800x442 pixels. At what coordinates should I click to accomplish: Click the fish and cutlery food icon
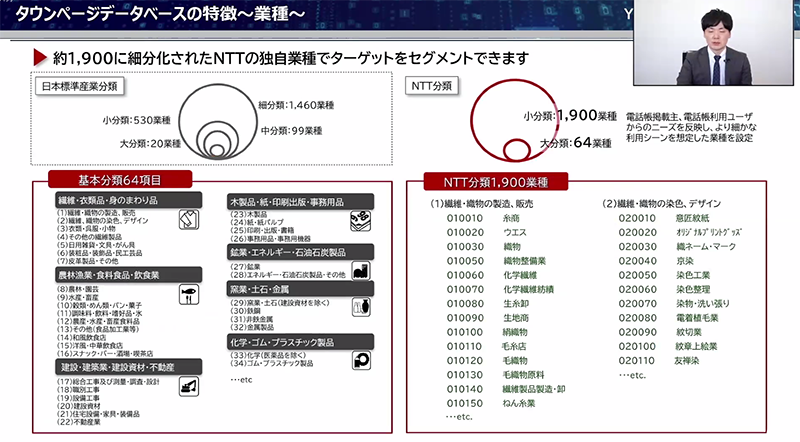[x=186, y=294]
